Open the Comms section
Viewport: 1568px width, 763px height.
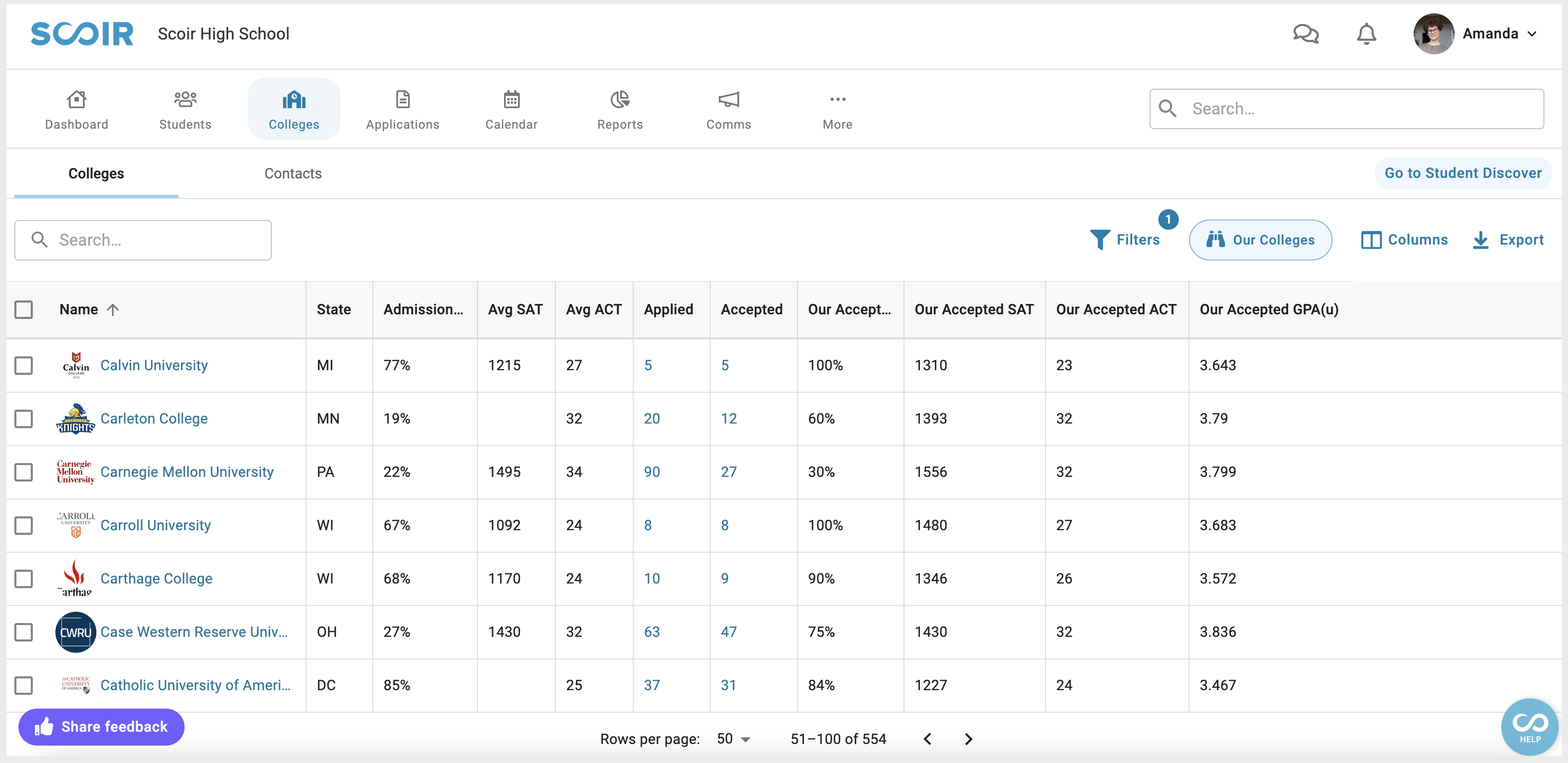tap(729, 110)
